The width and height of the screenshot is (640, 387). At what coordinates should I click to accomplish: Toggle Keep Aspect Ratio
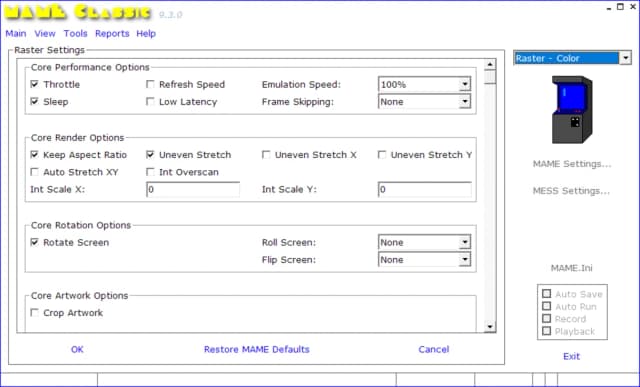[35, 154]
